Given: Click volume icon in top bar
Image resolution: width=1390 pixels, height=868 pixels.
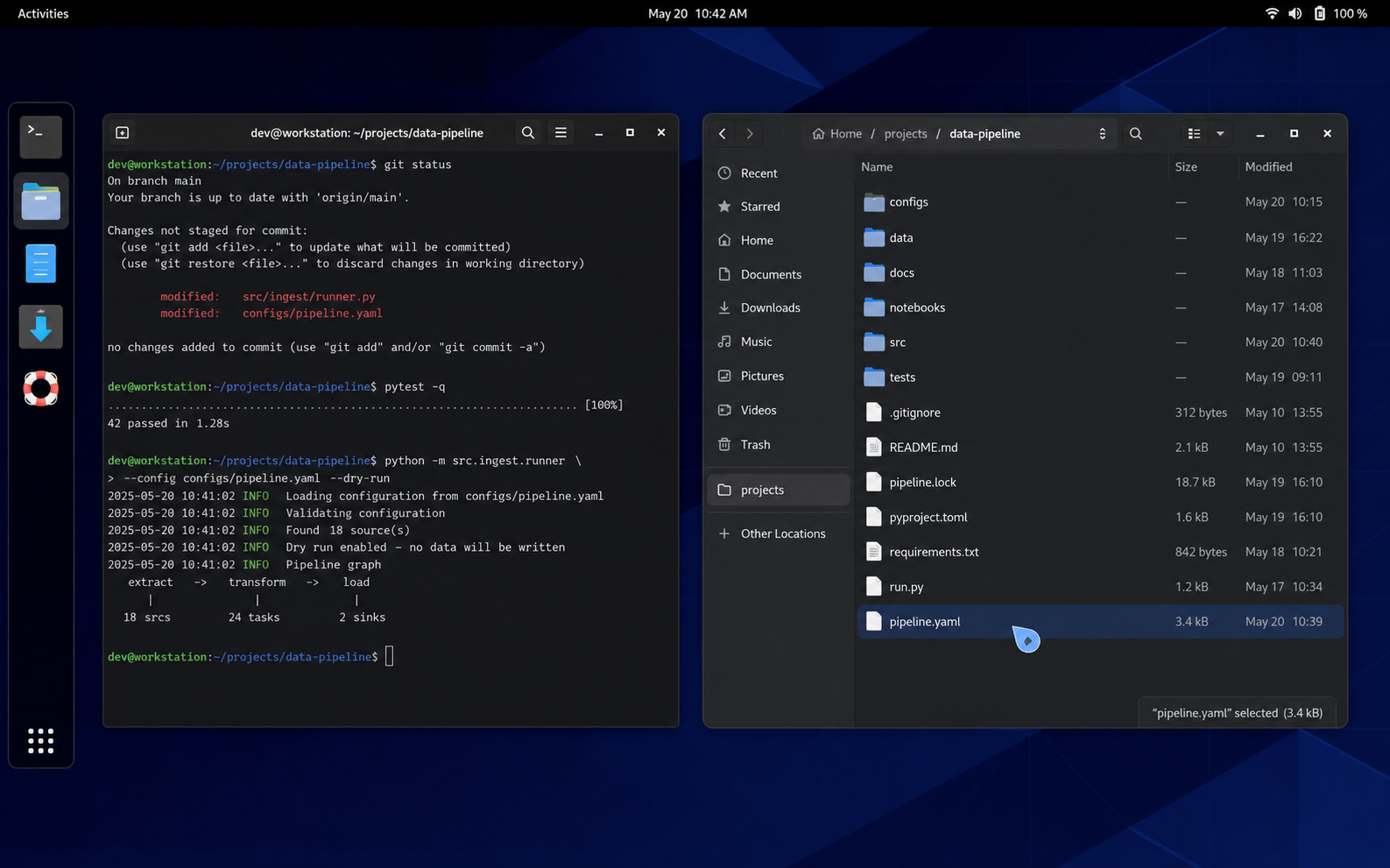Looking at the screenshot, I should click(1295, 13).
